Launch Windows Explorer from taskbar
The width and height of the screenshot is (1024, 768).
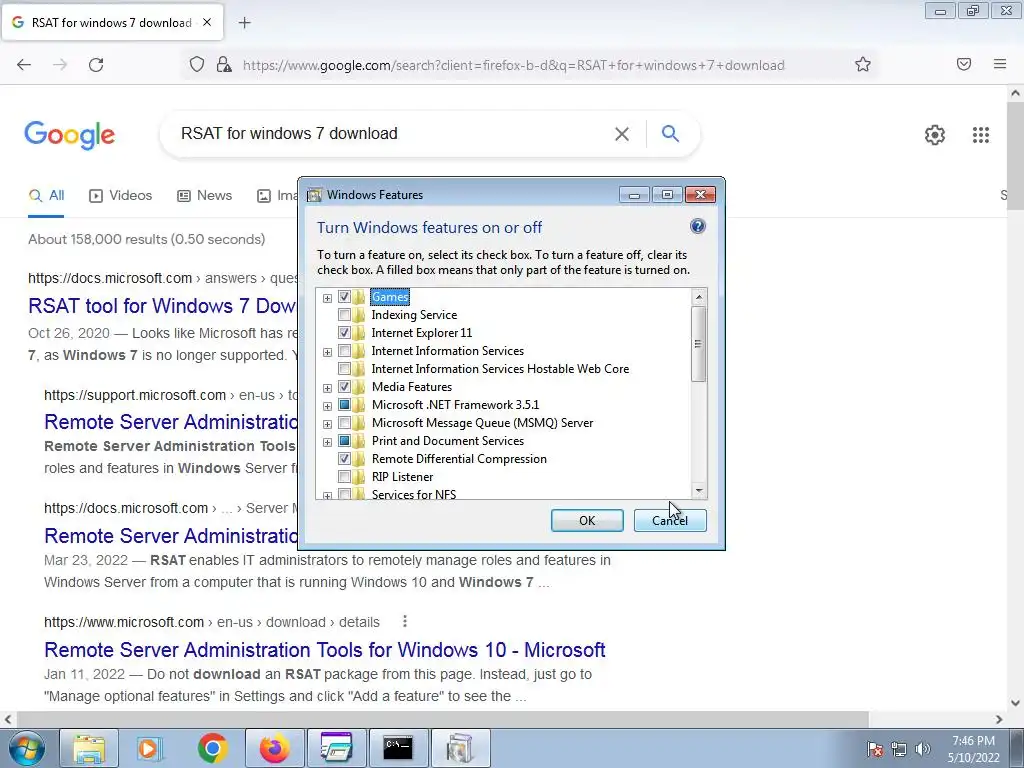coord(89,748)
